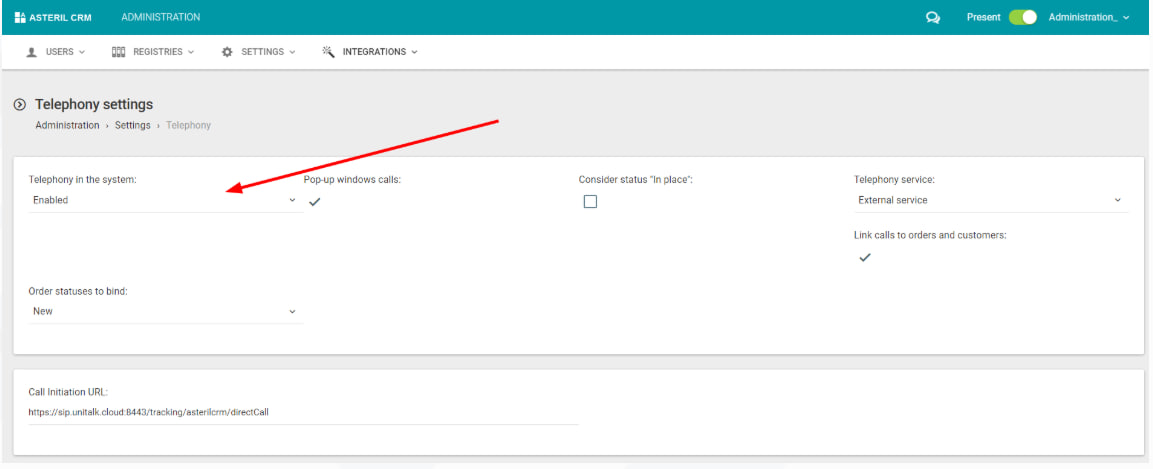Screen dimensions: 1153x469
Task: Uncheck Link calls to orders and customers
Action: click(x=865, y=257)
